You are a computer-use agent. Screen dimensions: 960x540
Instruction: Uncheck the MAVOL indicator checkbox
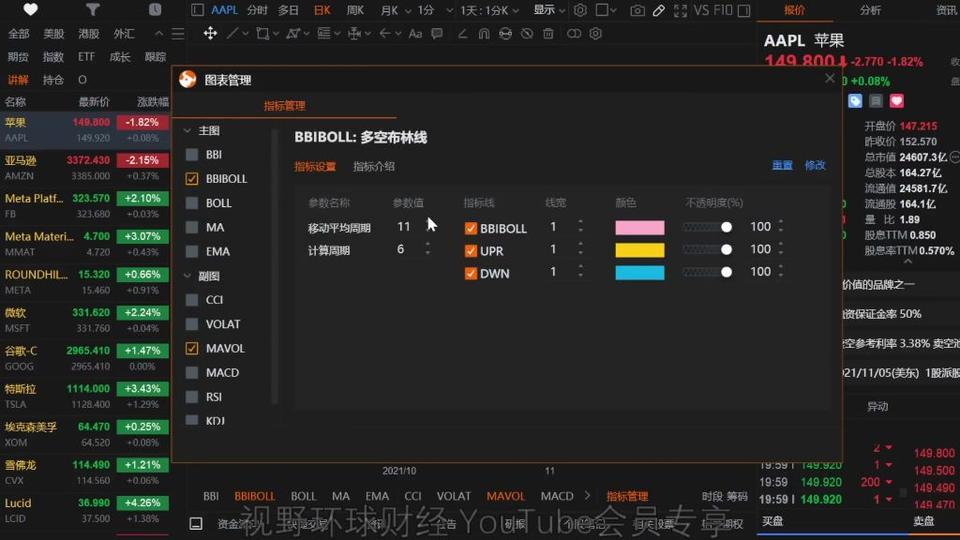192,348
